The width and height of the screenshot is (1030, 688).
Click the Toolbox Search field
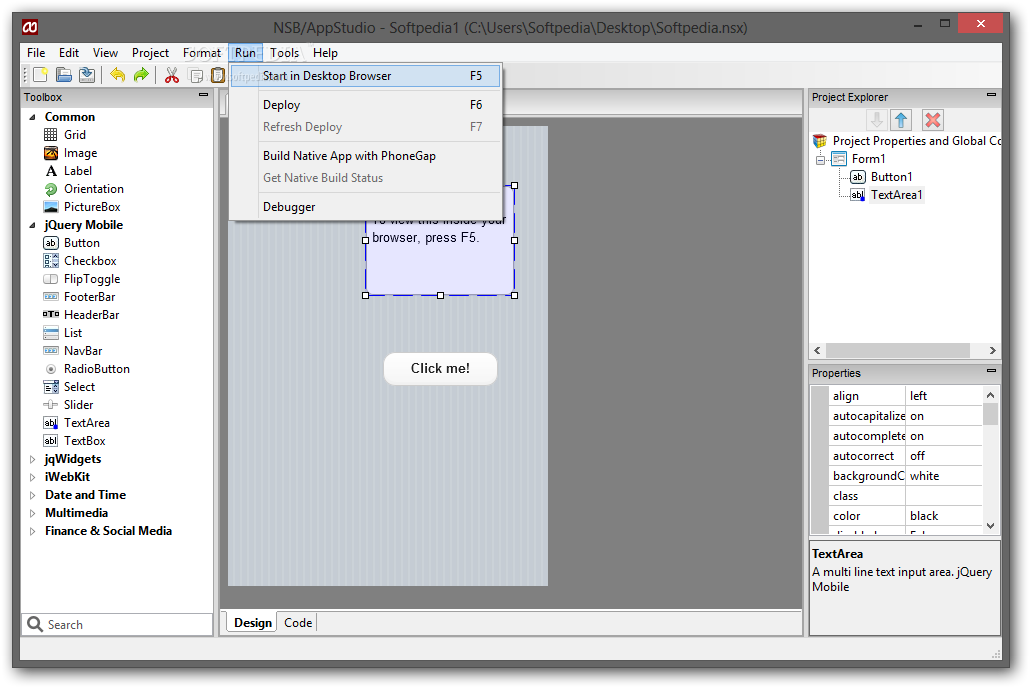(117, 625)
